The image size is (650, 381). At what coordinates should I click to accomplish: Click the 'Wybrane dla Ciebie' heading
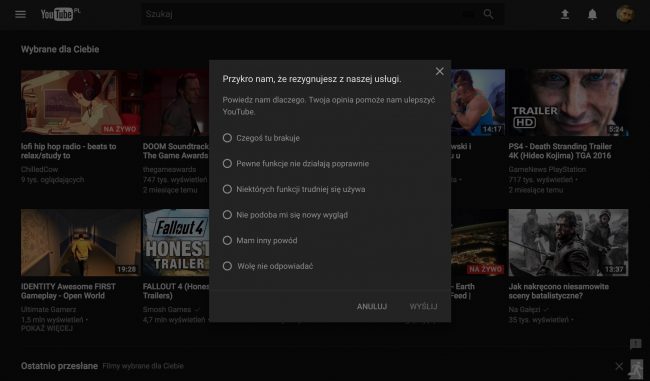60,49
